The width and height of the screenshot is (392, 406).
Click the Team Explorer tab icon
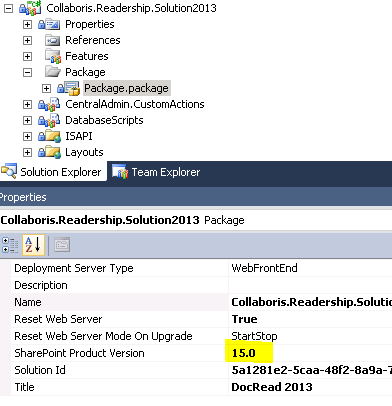[120, 171]
